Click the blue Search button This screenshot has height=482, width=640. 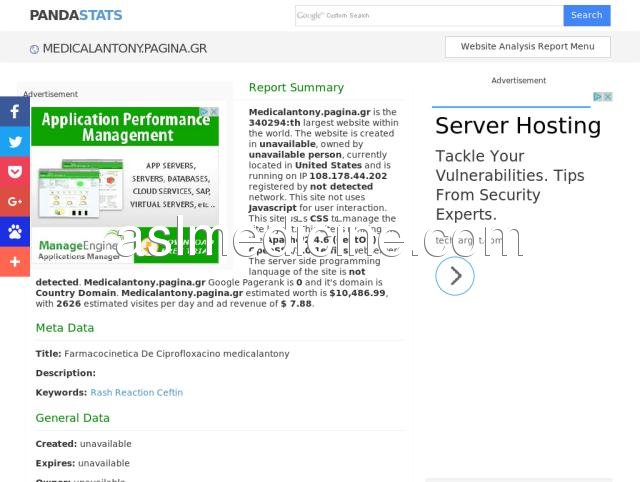pos(587,16)
